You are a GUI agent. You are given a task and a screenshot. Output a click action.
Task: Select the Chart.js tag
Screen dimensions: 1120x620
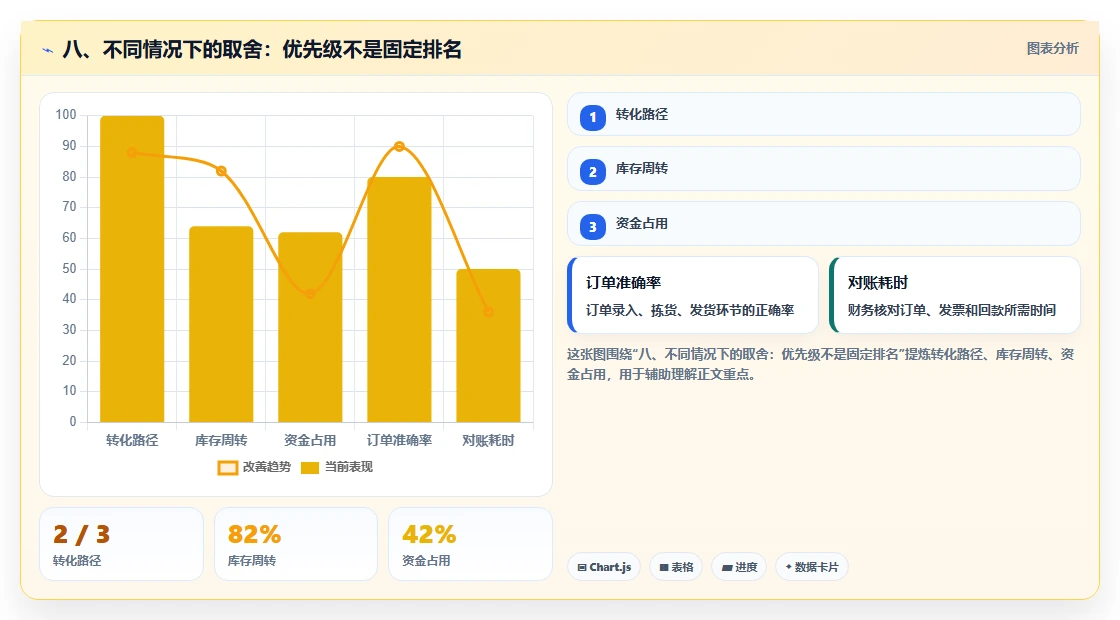coord(604,567)
